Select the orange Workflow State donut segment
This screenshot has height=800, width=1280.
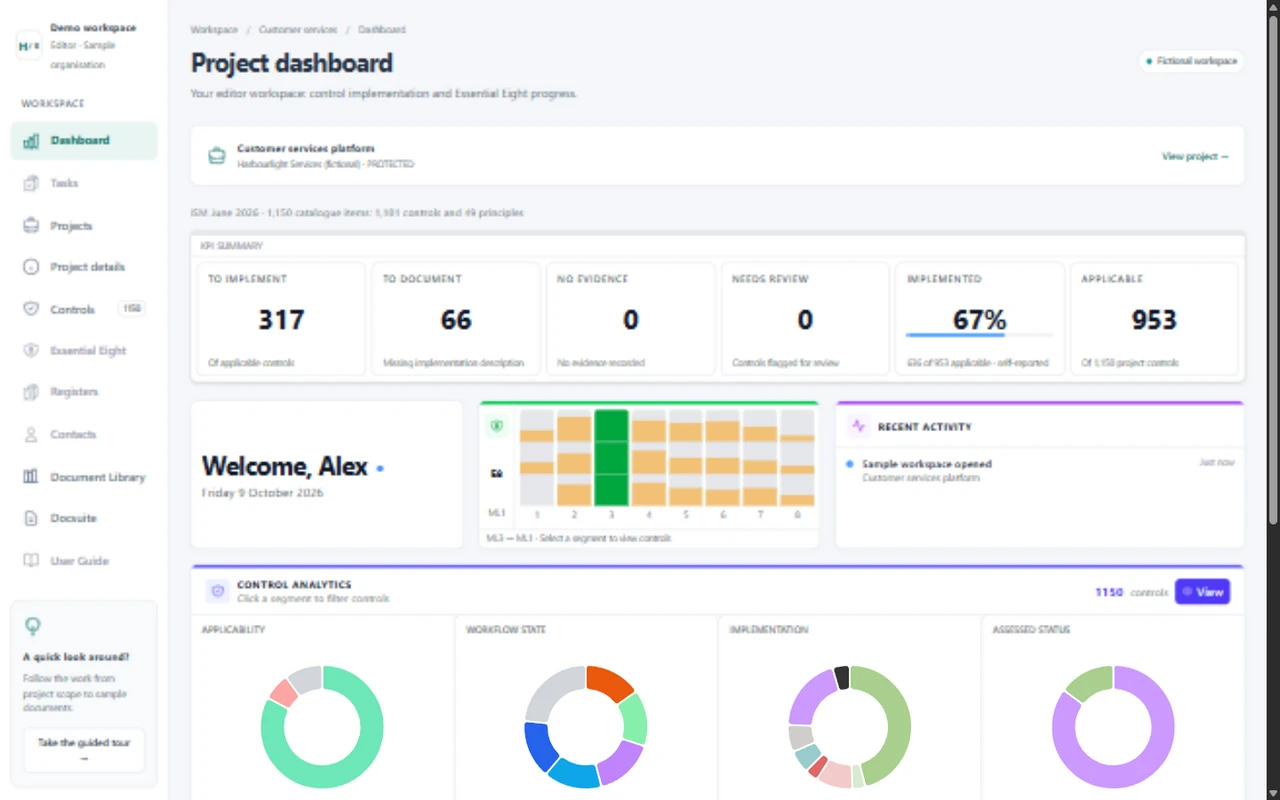point(611,682)
